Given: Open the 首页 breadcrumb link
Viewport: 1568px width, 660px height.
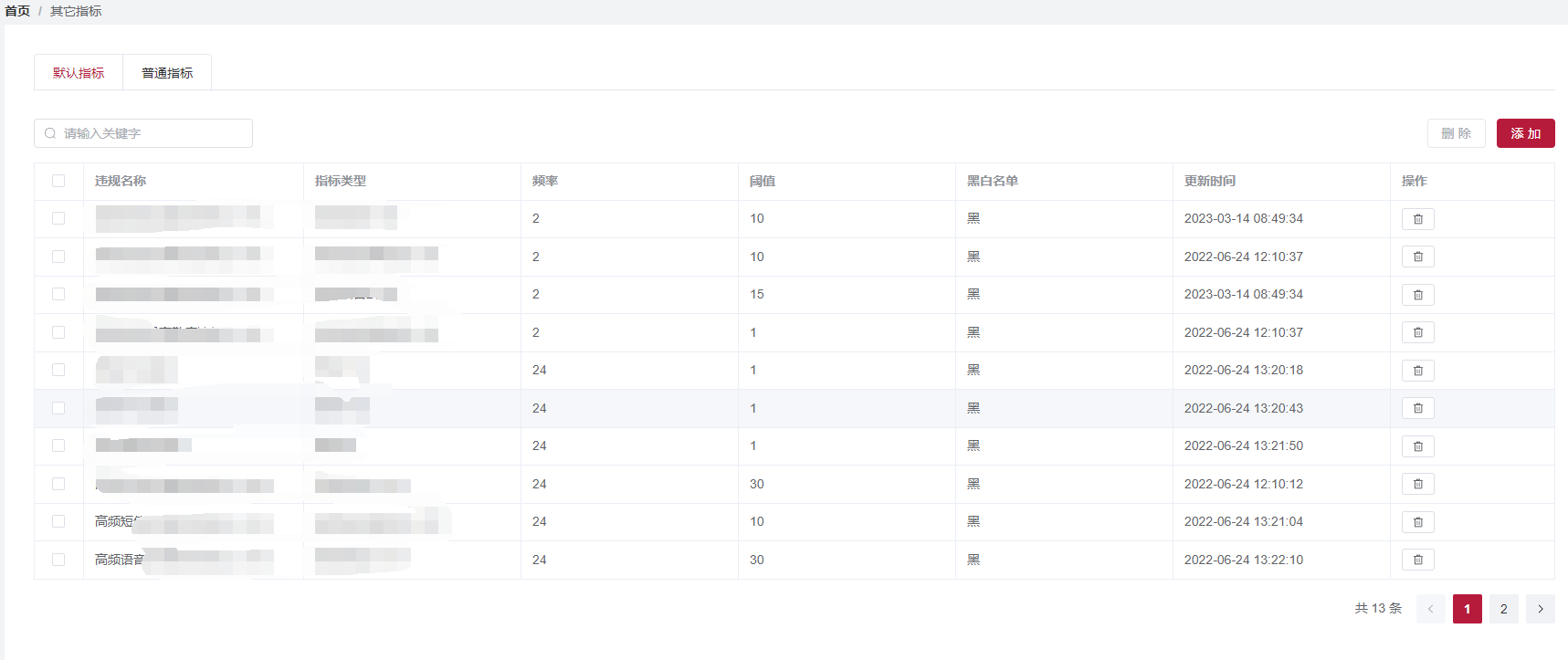Looking at the screenshot, I should (17, 11).
